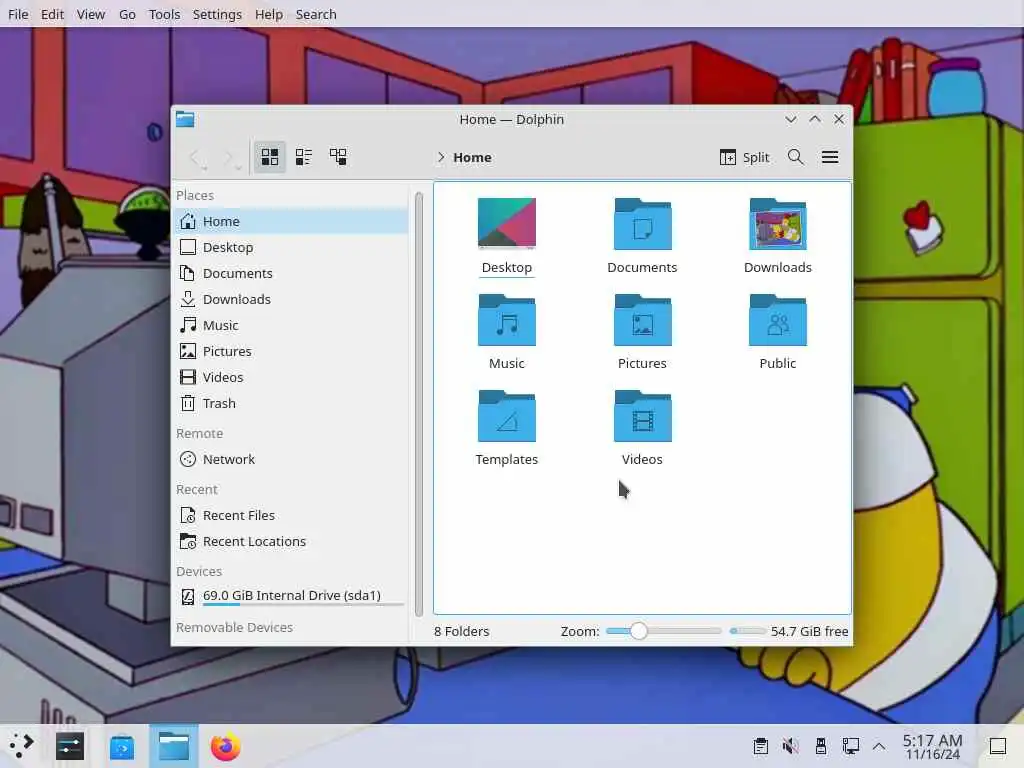Launch Firefox from taskbar

point(225,746)
